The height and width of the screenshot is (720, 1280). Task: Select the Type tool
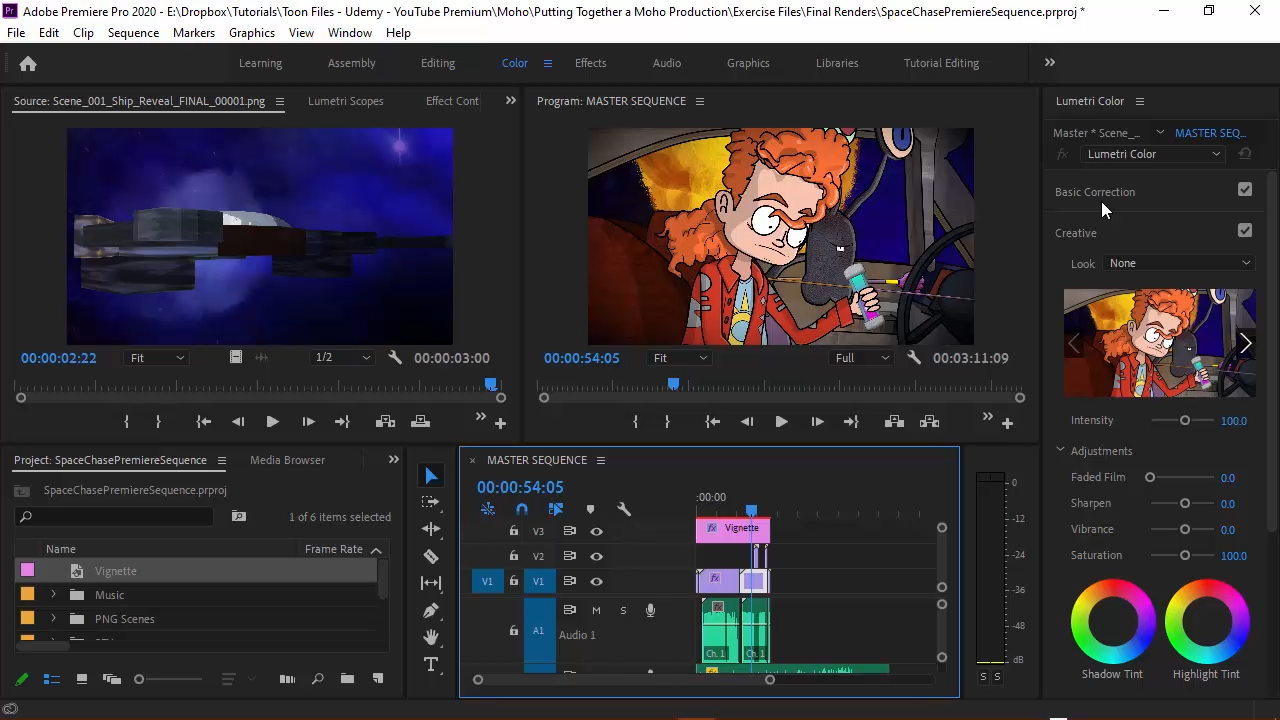[x=431, y=665]
